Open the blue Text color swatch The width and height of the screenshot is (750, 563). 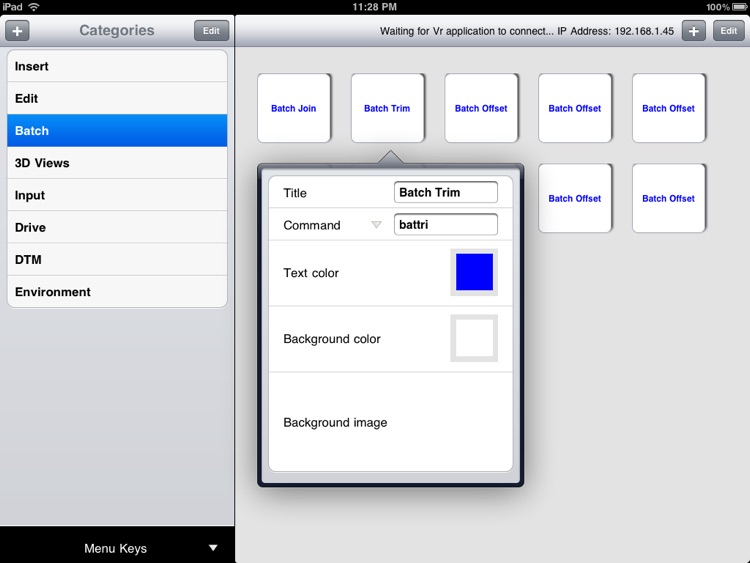474,272
